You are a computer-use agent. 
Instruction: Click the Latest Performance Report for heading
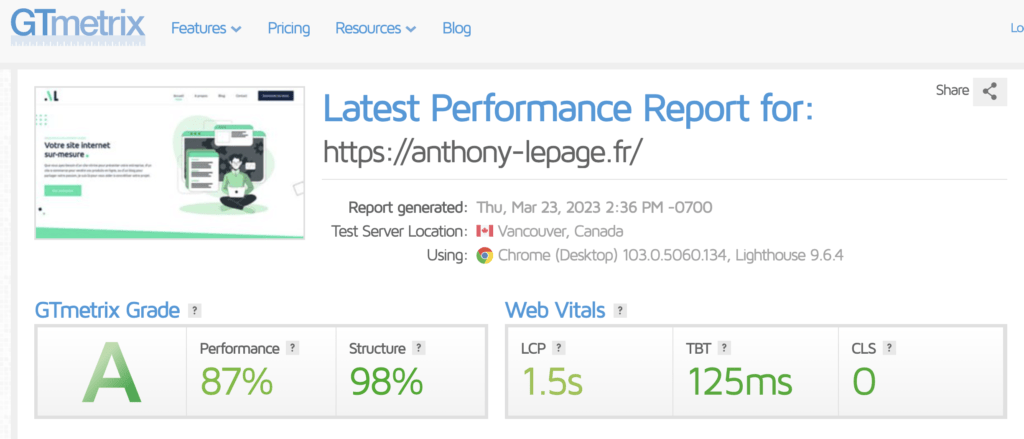point(568,109)
